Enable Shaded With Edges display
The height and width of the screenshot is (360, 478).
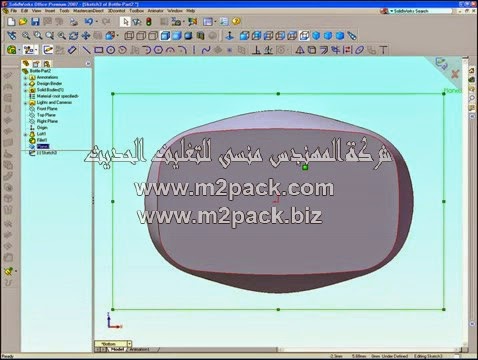point(165,35)
